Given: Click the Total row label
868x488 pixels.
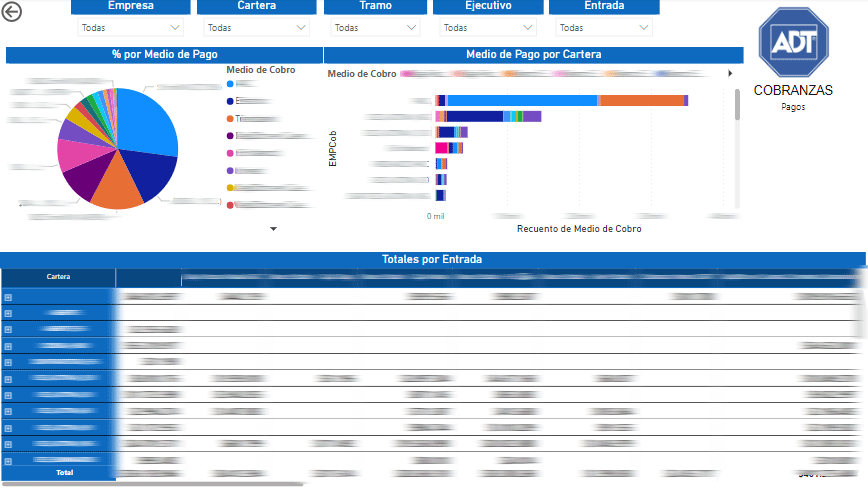Looking at the screenshot, I should point(64,473).
